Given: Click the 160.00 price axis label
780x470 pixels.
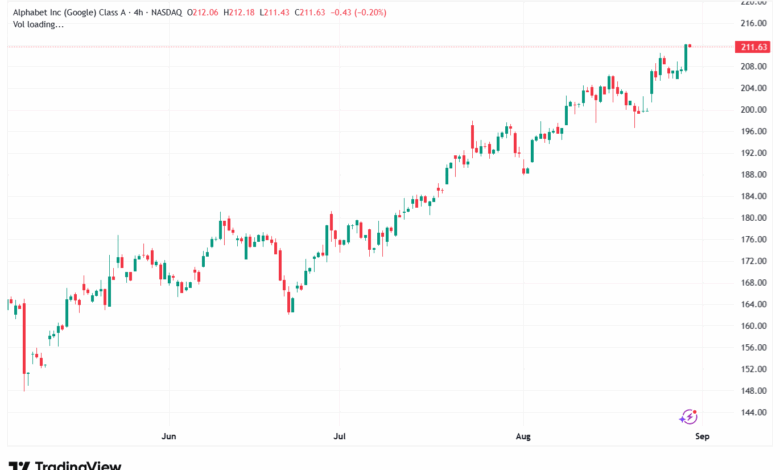Looking at the screenshot, I should (x=751, y=326).
